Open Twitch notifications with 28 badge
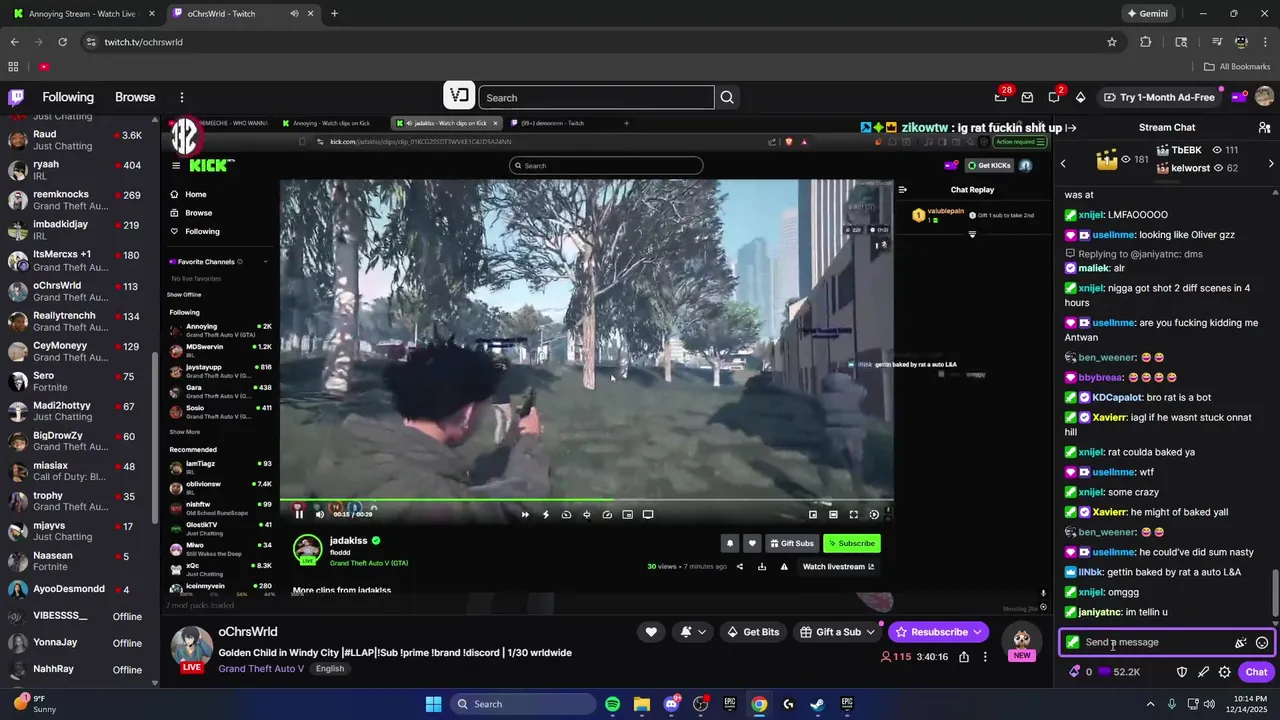 click(x=1001, y=97)
